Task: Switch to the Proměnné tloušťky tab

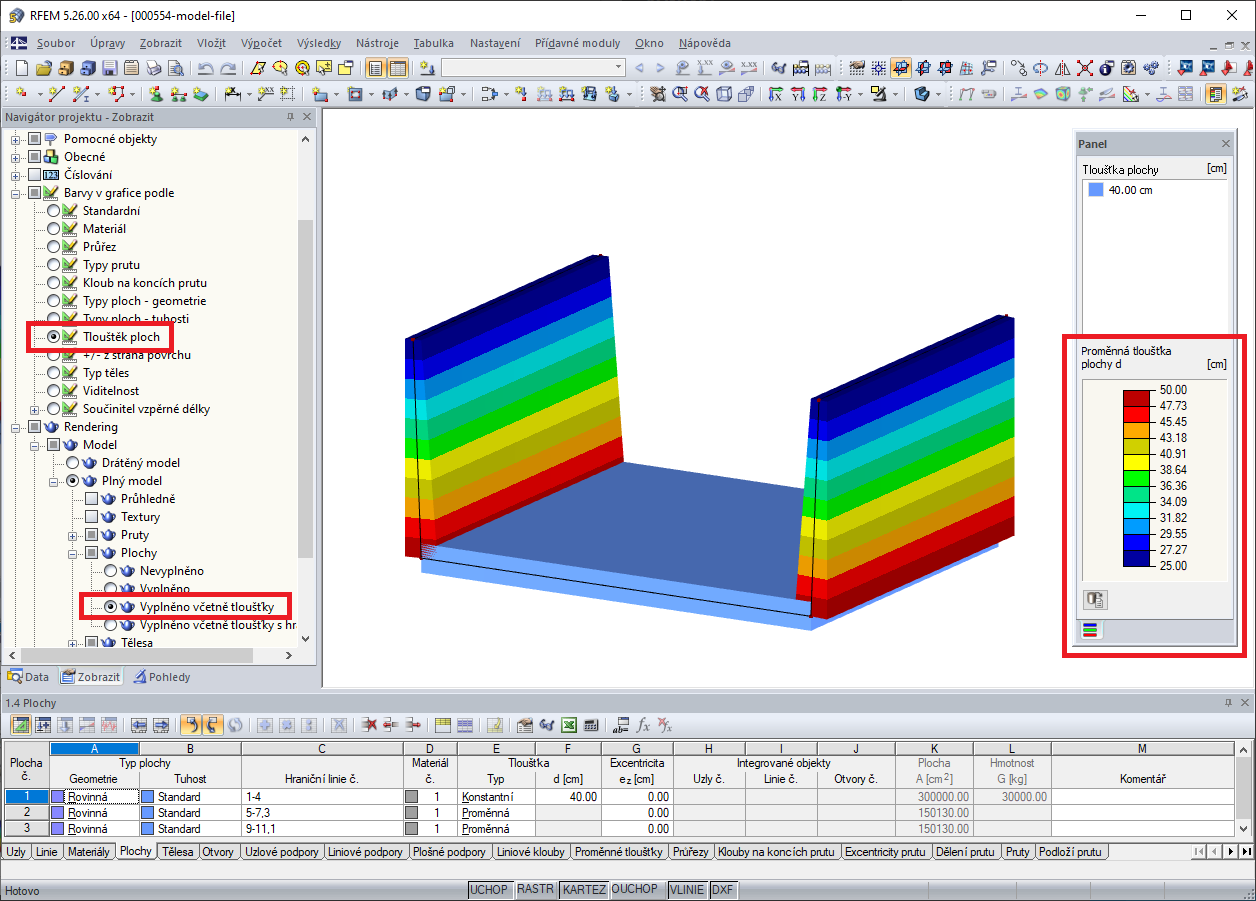Action: 619,852
